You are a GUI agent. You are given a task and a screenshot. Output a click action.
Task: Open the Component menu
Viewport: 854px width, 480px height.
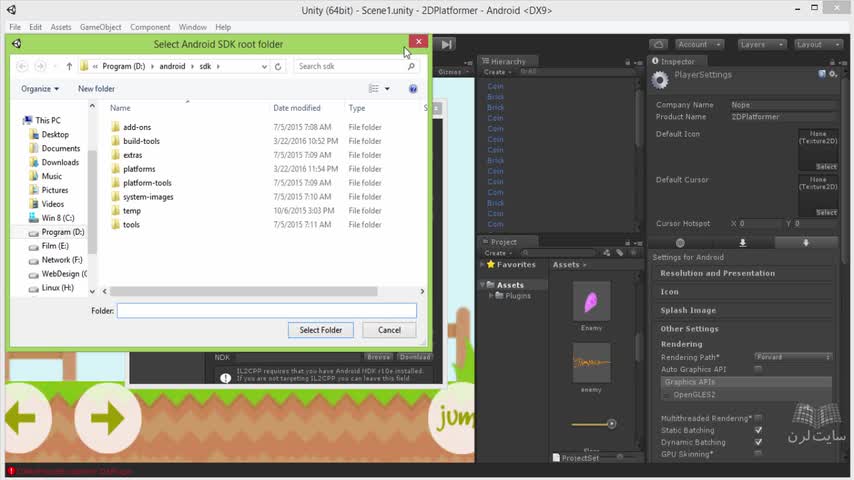[150, 27]
